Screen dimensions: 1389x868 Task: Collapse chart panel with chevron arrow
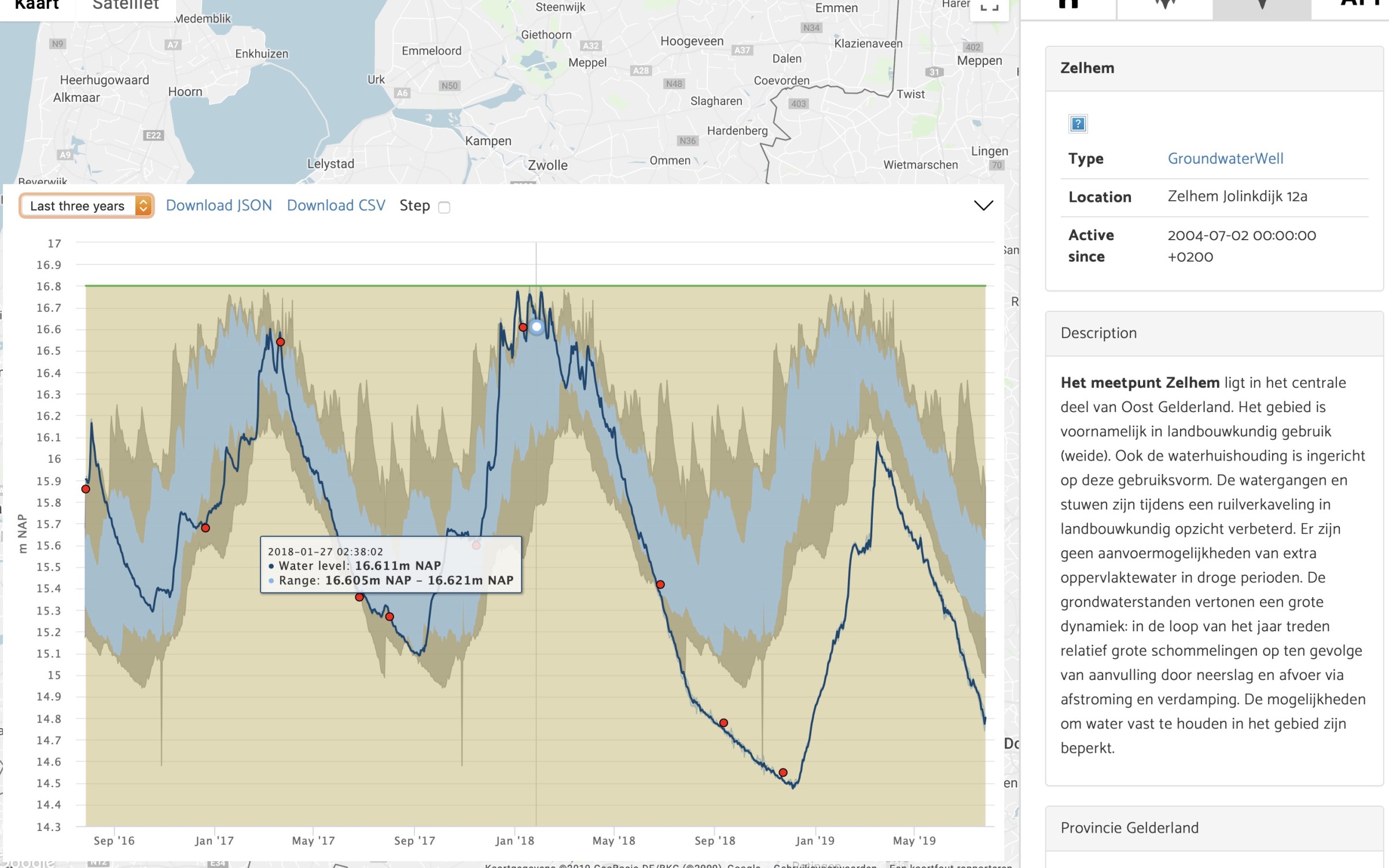983,205
